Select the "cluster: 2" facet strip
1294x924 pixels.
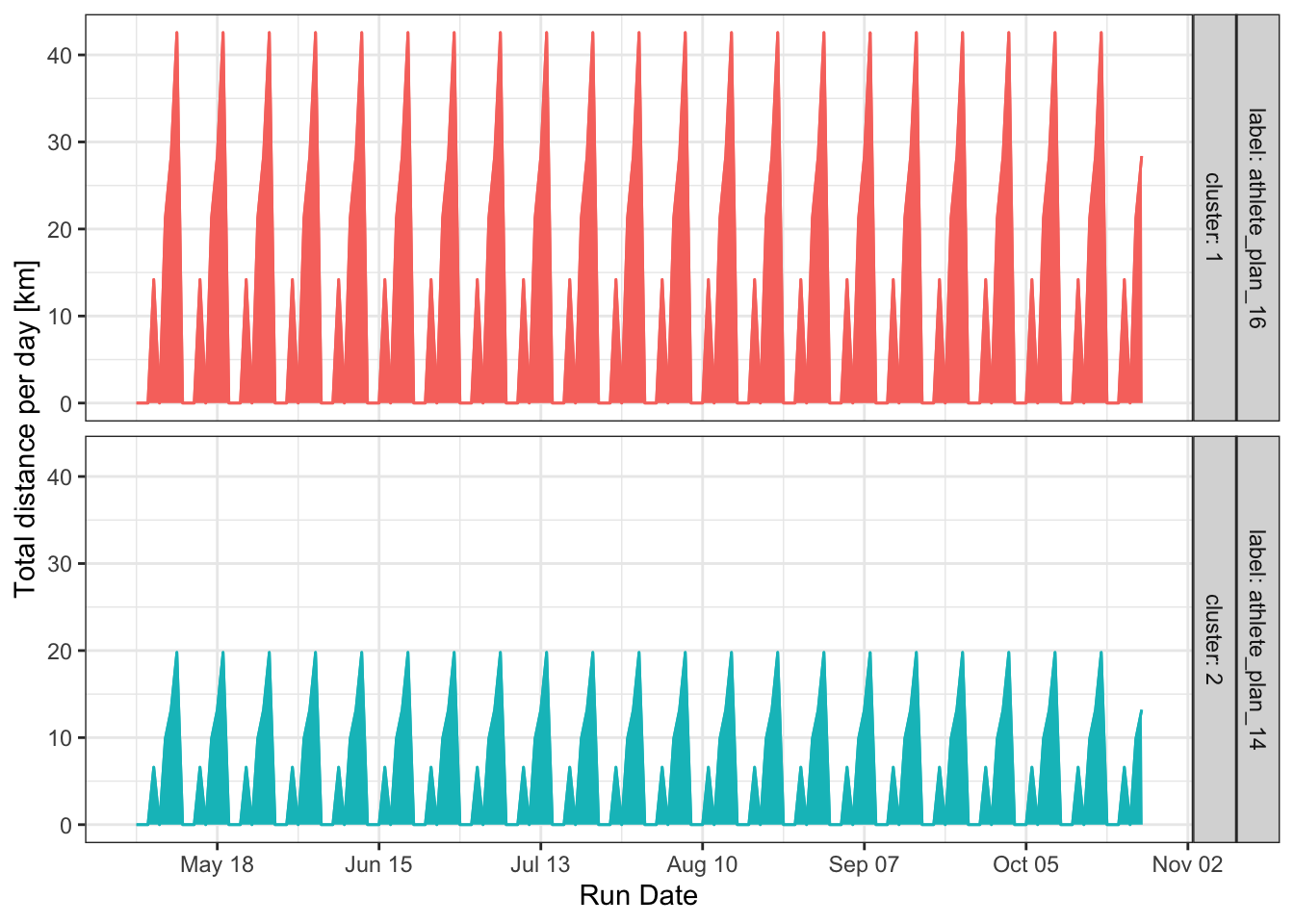tap(1213, 640)
